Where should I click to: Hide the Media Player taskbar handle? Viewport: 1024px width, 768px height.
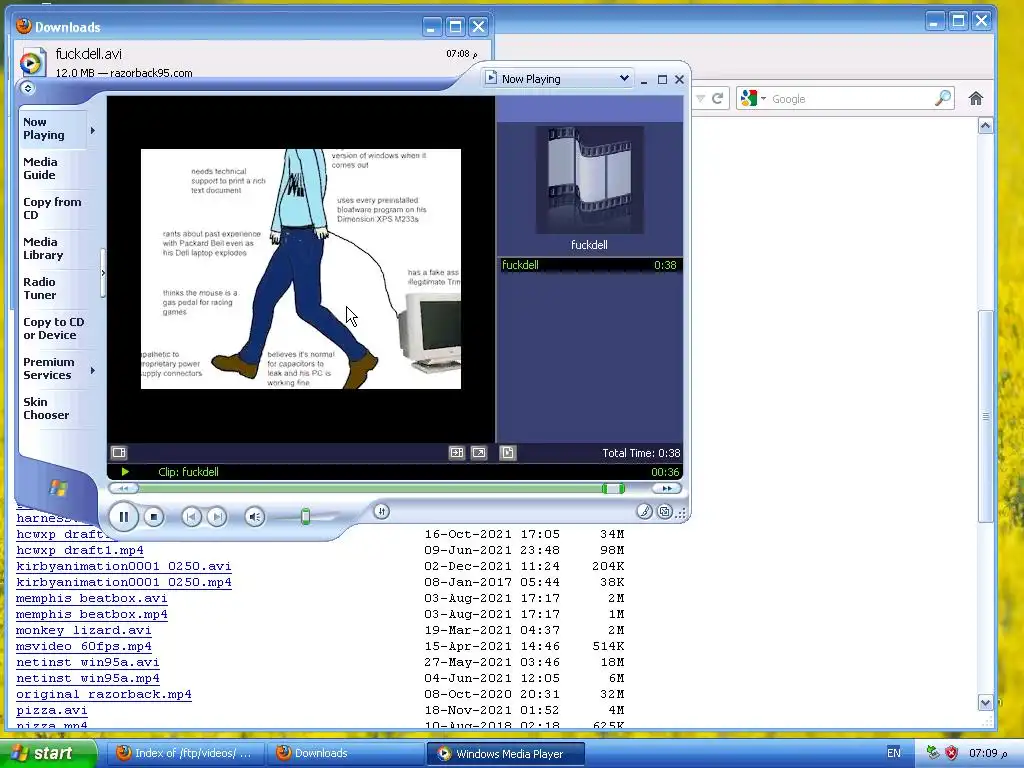click(x=103, y=272)
